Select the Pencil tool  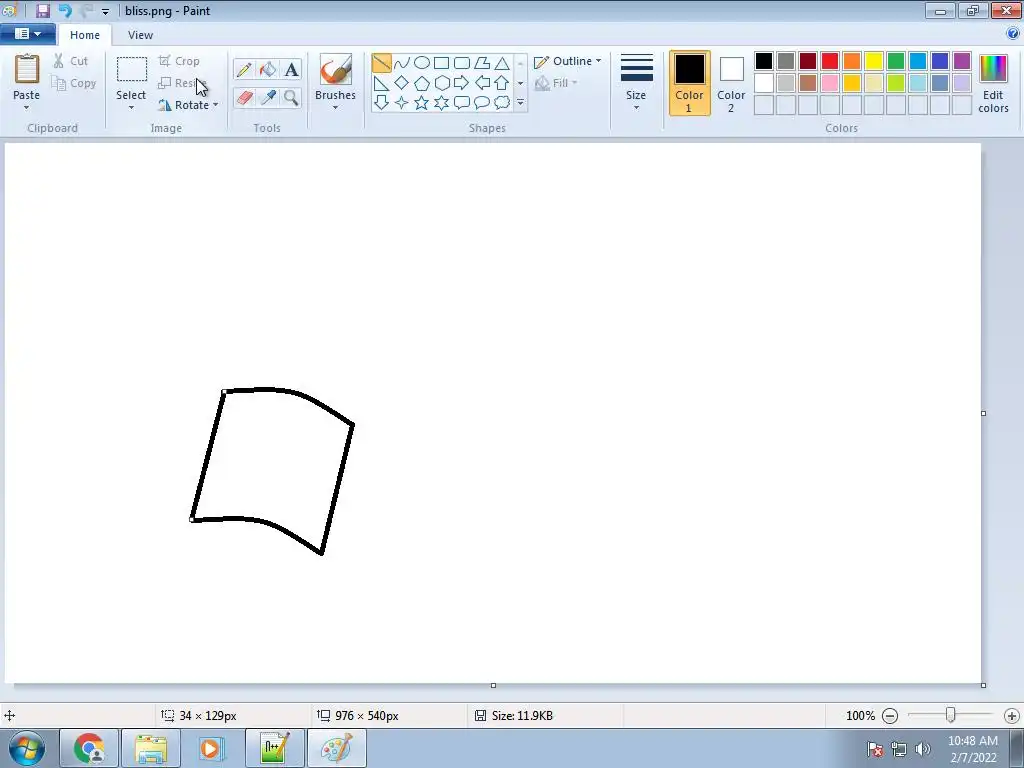[244, 70]
